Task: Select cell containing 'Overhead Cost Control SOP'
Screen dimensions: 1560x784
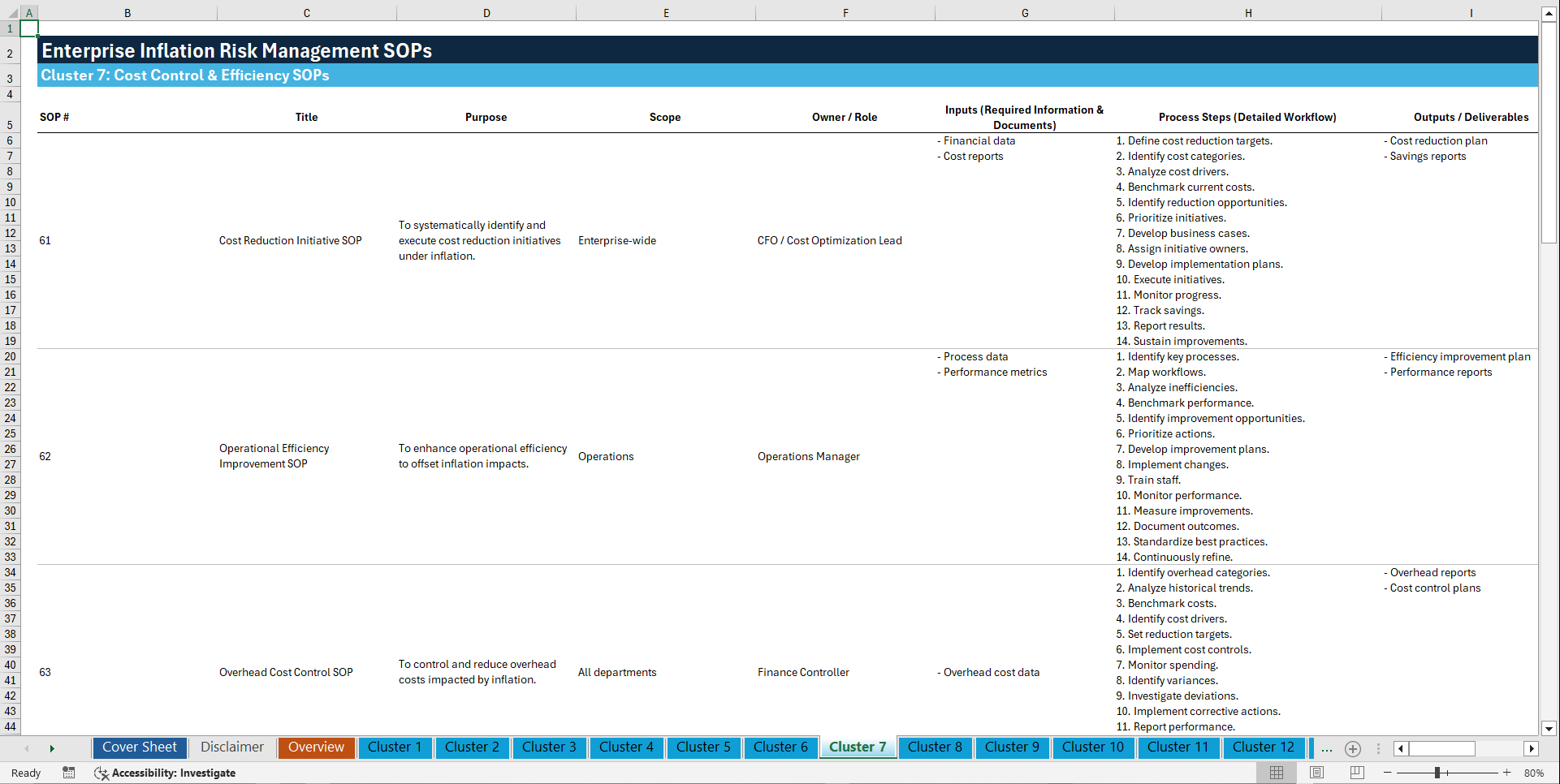Action: pos(286,672)
